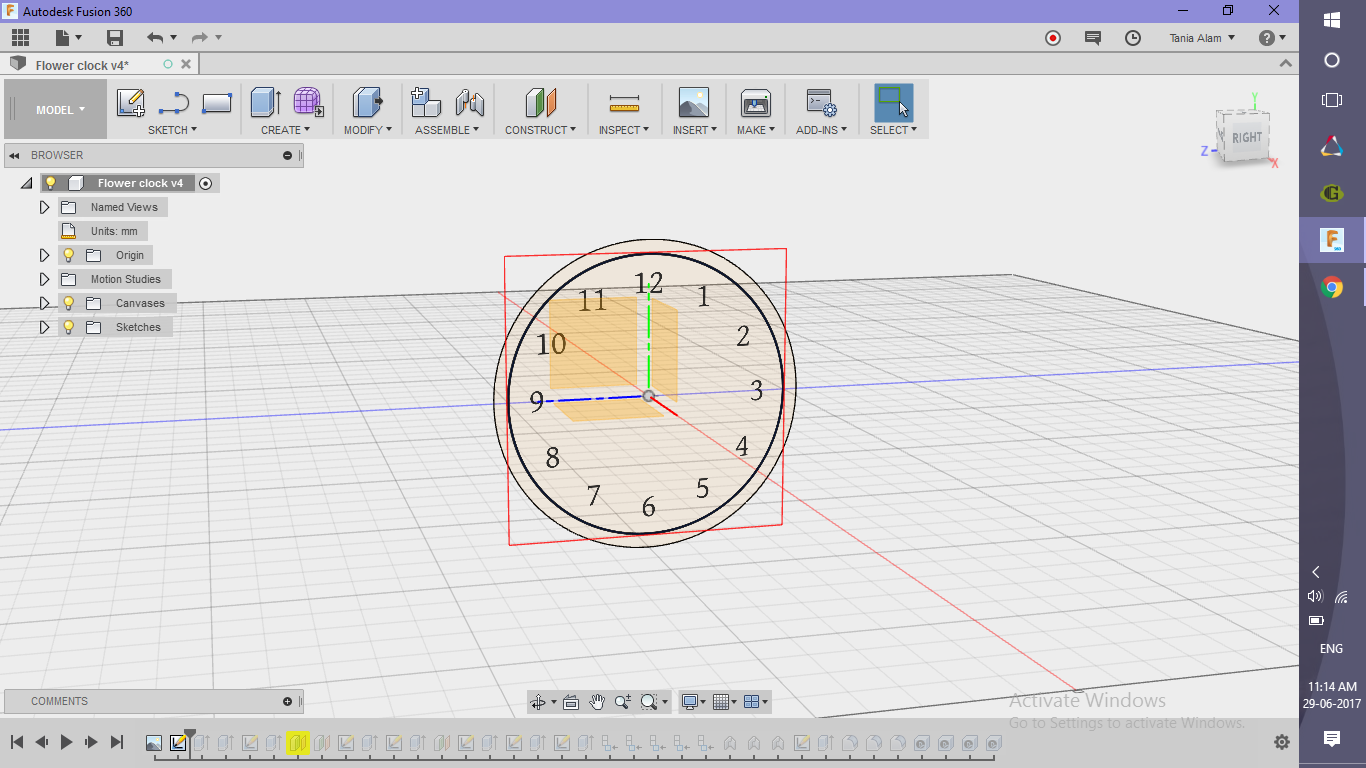Click the RIGHT face of ViewCube
The width and height of the screenshot is (1366, 768).
(1246, 137)
